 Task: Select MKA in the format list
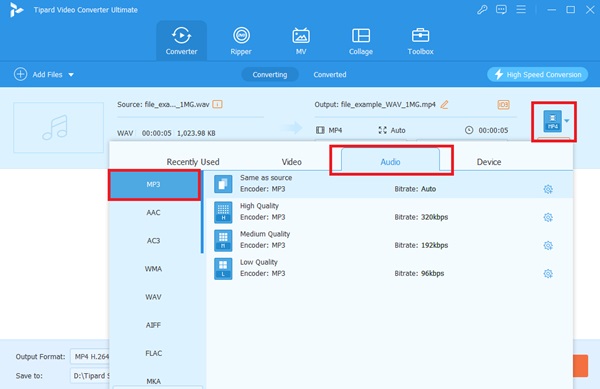[153, 381]
